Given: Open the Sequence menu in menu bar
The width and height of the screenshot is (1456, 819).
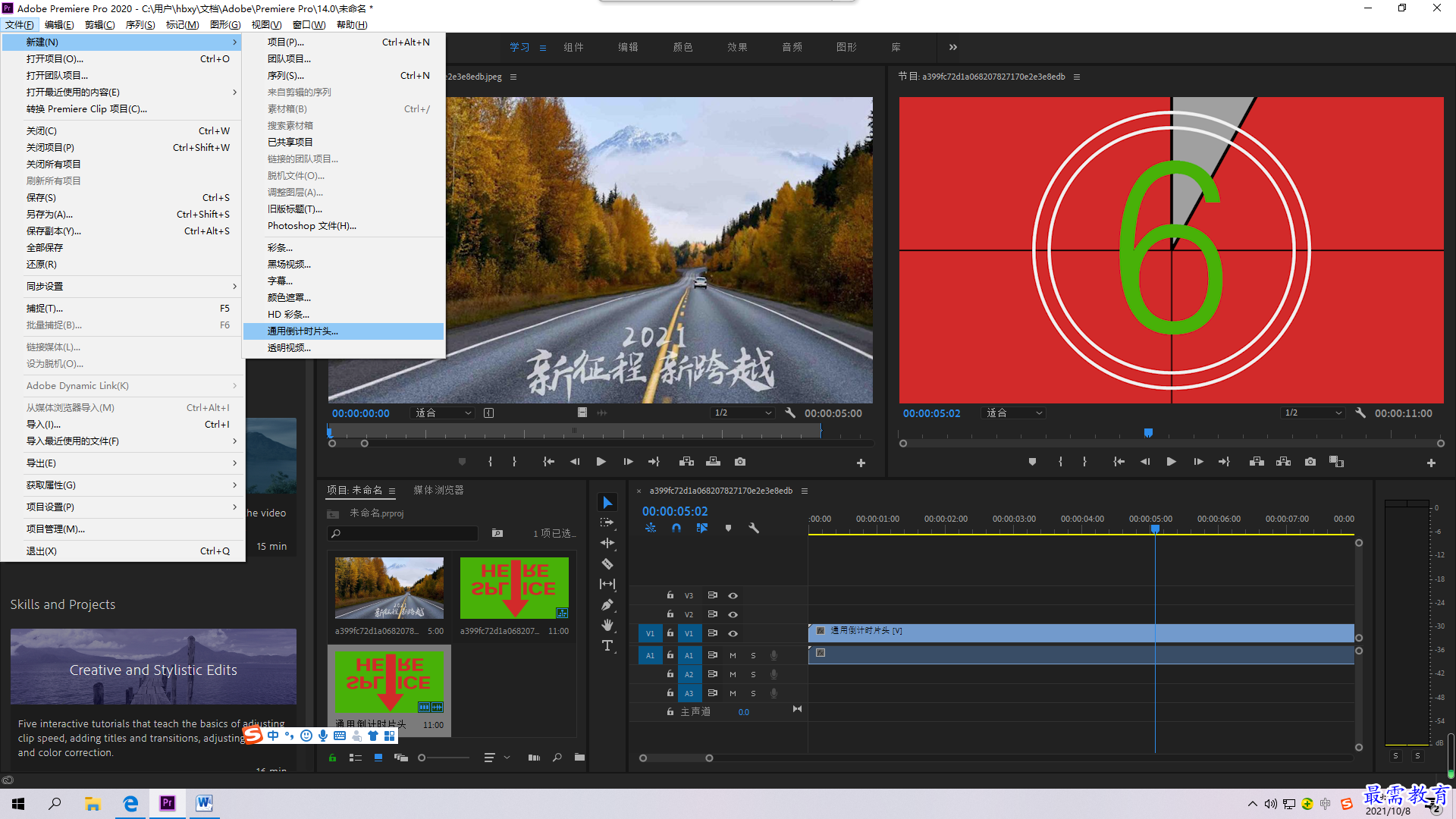Looking at the screenshot, I should pyautogui.click(x=140, y=25).
